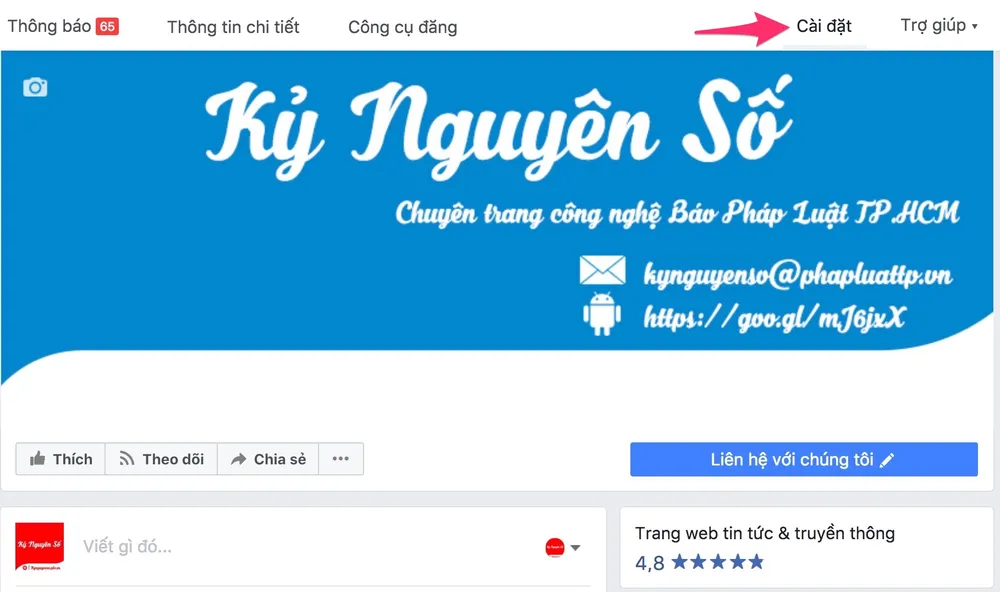Click the share arrow icon on Chia sẻ
The width and height of the screenshot is (1000, 592).
pos(239,459)
